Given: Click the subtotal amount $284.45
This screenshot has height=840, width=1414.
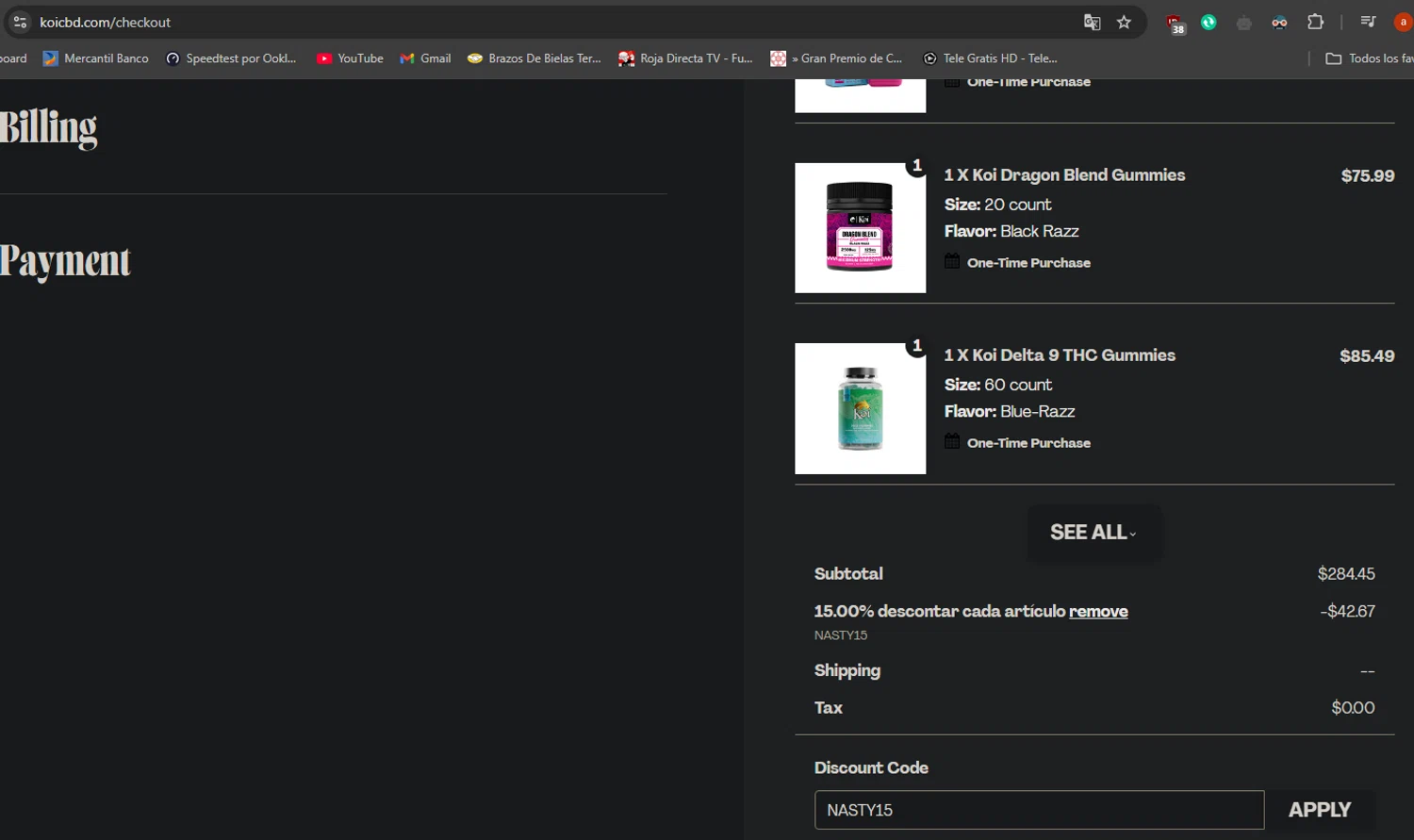Looking at the screenshot, I should tap(1346, 574).
